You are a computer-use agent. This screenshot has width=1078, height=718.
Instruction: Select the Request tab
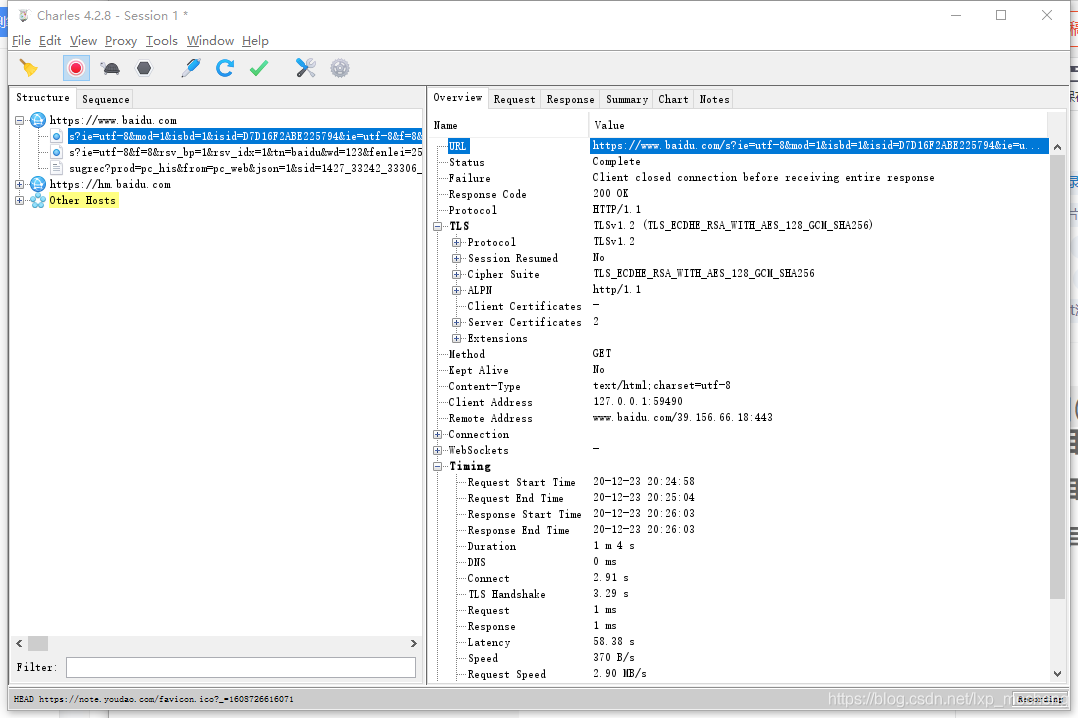pyautogui.click(x=514, y=99)
